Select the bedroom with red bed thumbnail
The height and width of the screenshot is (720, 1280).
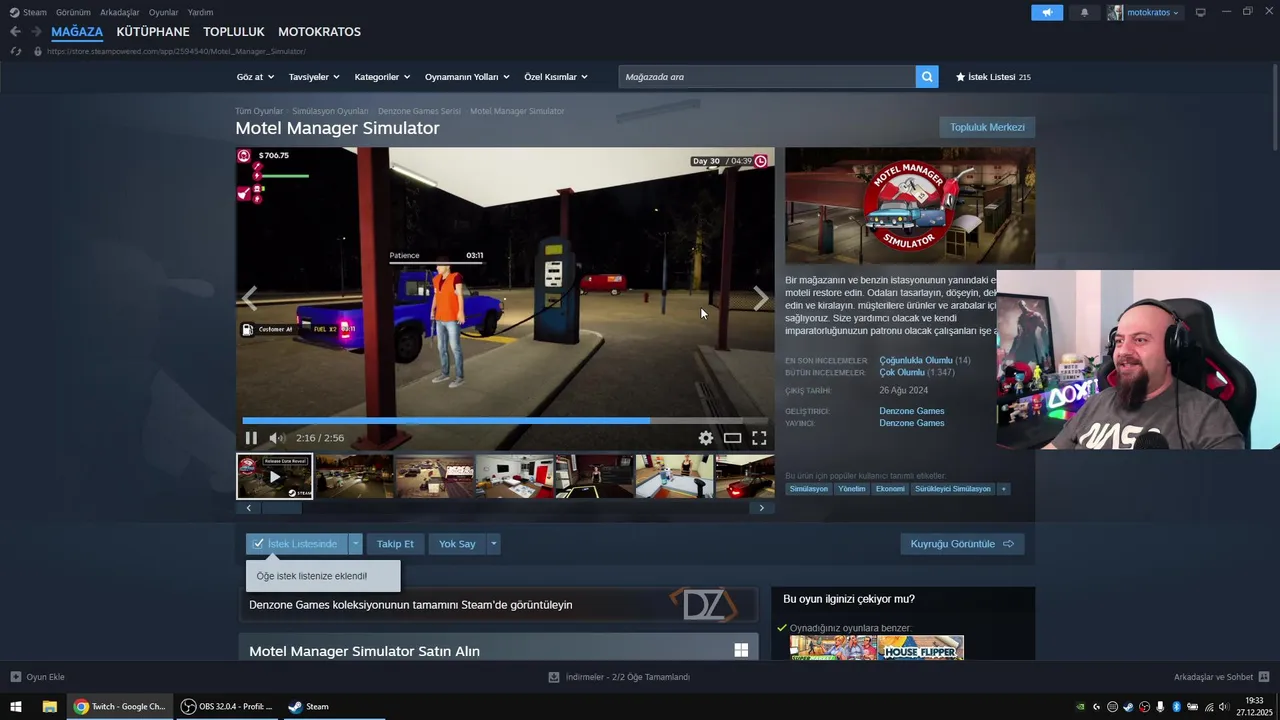(514, 476)
